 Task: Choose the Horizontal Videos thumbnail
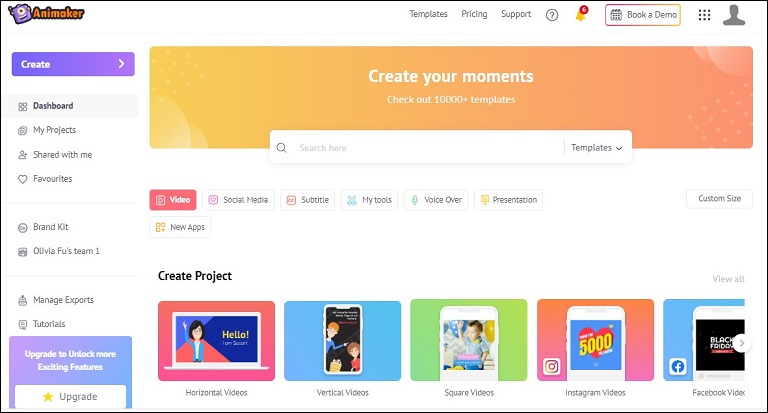pos(216,341)
